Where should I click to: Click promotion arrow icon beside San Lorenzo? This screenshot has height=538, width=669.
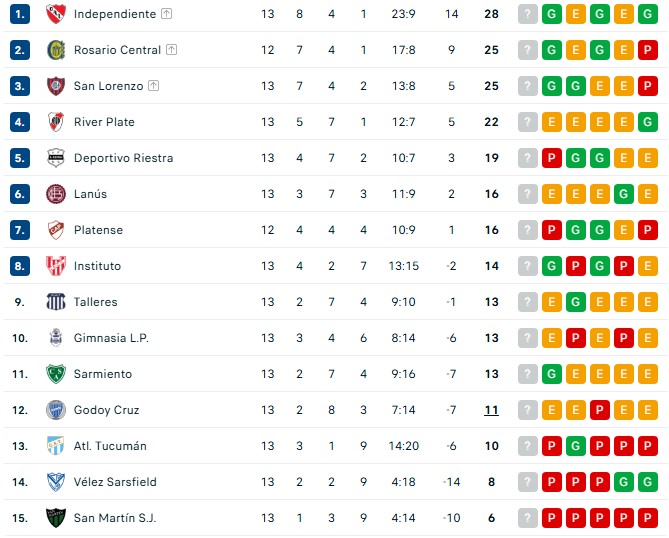tap(153, 86)
